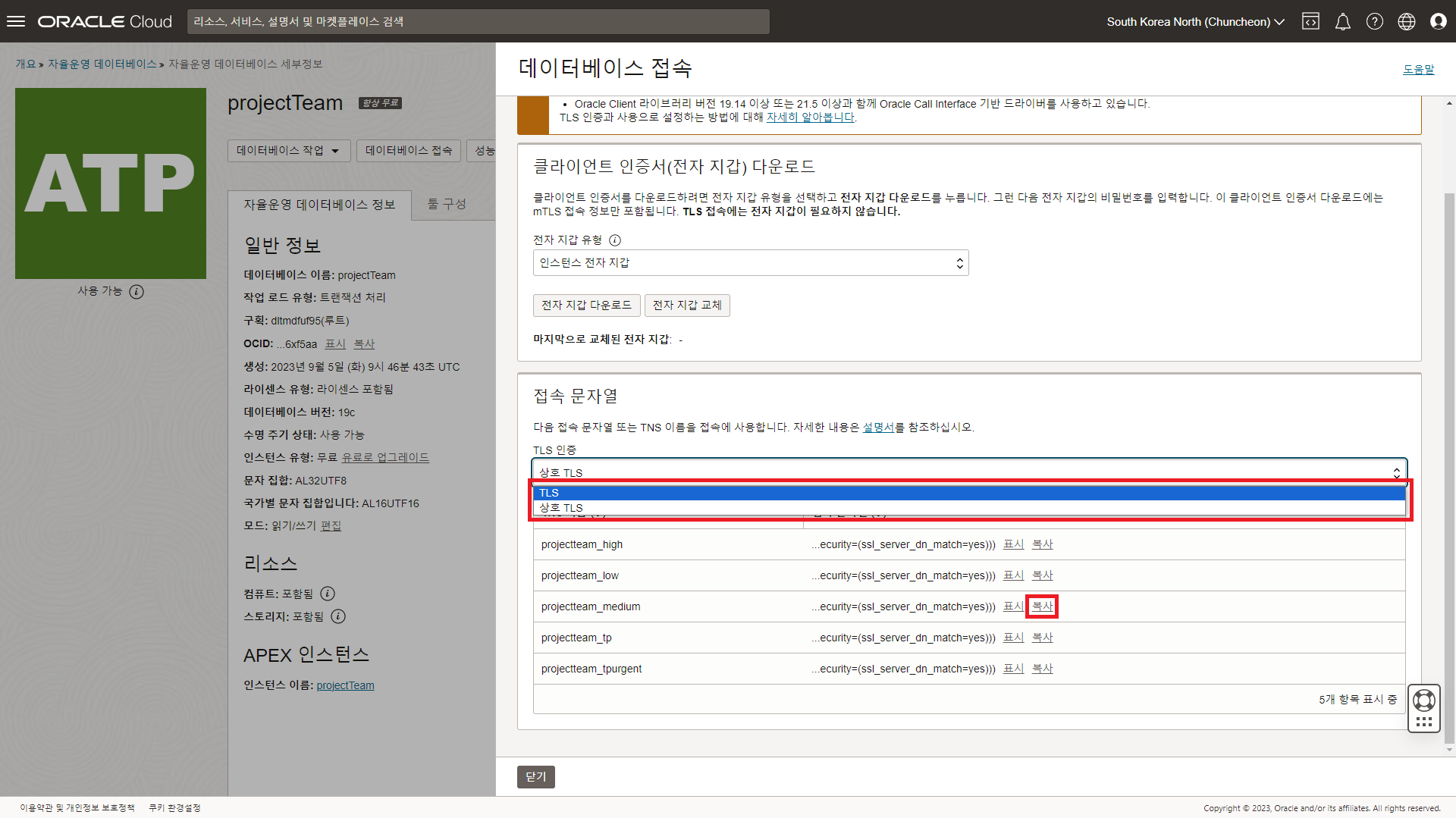The width and height of the screenshot is (1456, 818).
Task: Click the 개요 breadcrumb link
Action: pos(26,64)
